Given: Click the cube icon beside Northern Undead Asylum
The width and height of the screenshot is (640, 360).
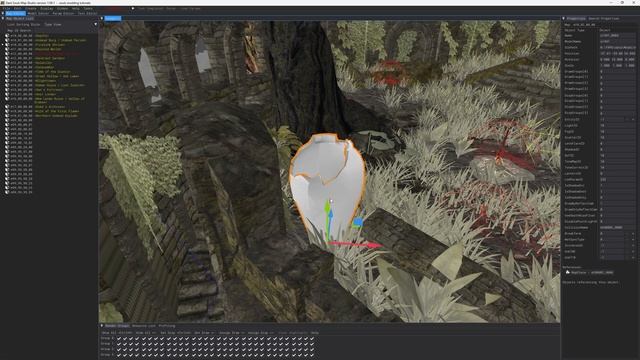Looking at the screenshot, I should tap(7, 116).
